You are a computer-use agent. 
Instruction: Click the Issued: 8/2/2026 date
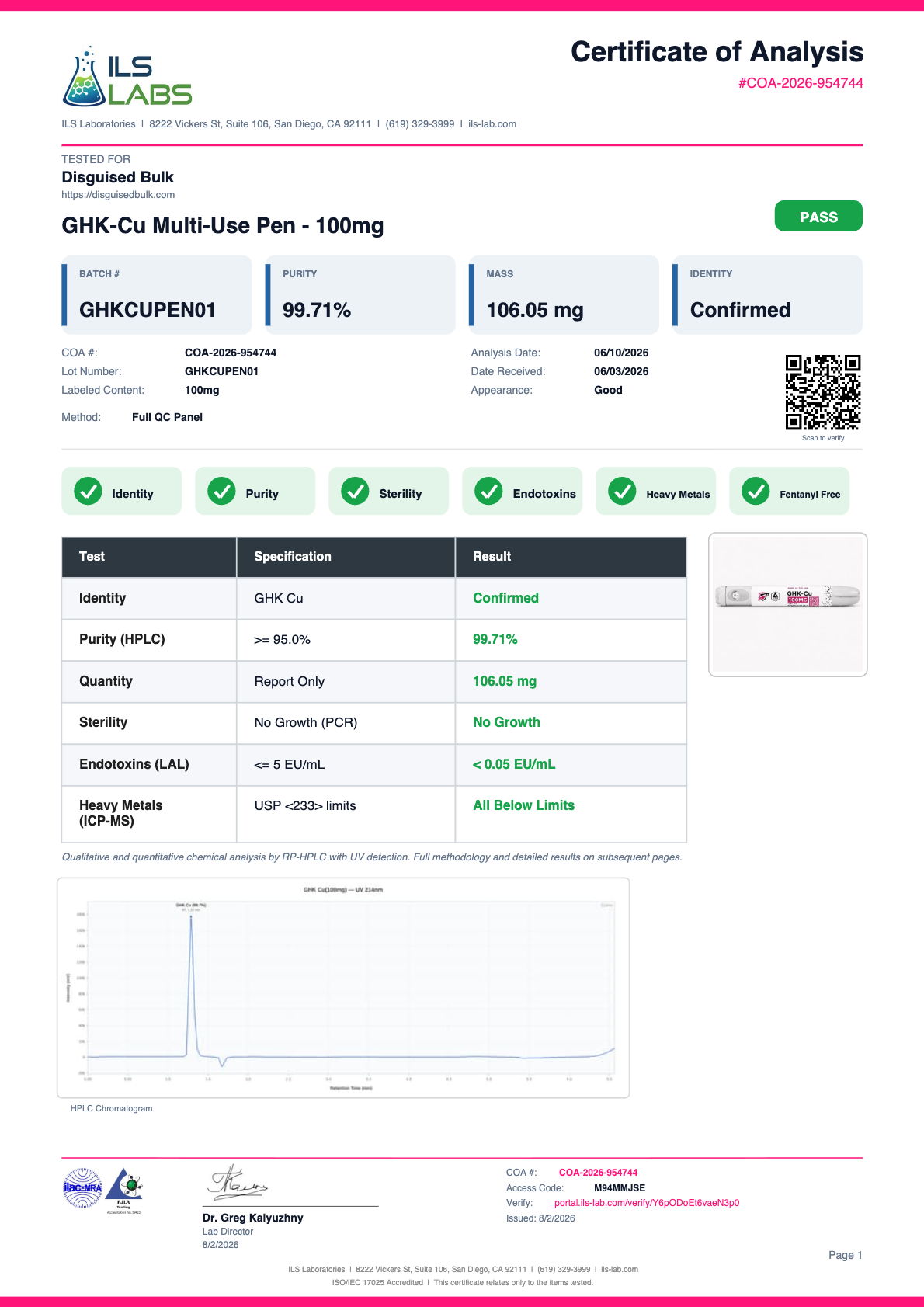click(x=540, y=1218)
